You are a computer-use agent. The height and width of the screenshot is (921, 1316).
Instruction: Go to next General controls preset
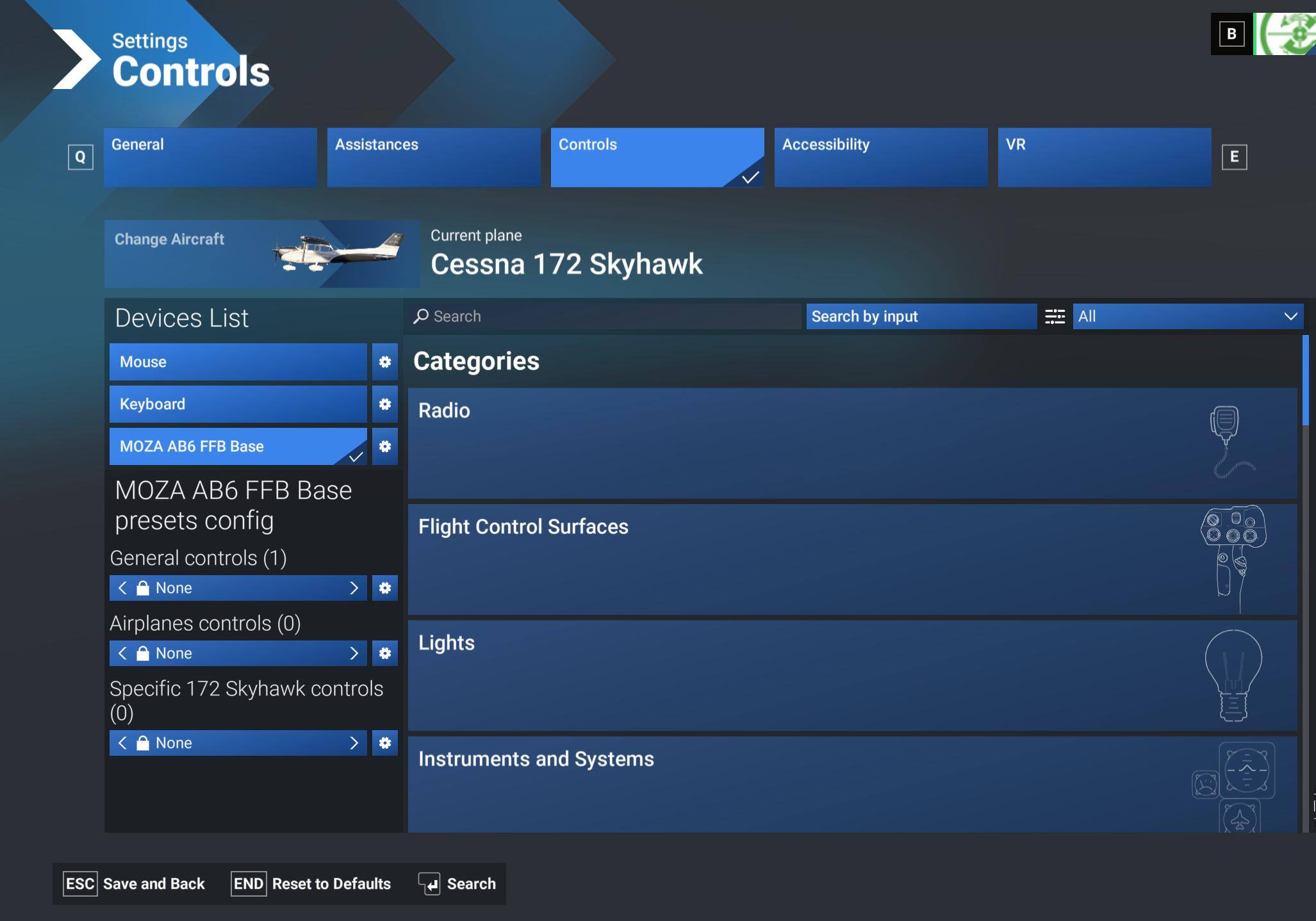pyautogui.click(x=354, y=588)
